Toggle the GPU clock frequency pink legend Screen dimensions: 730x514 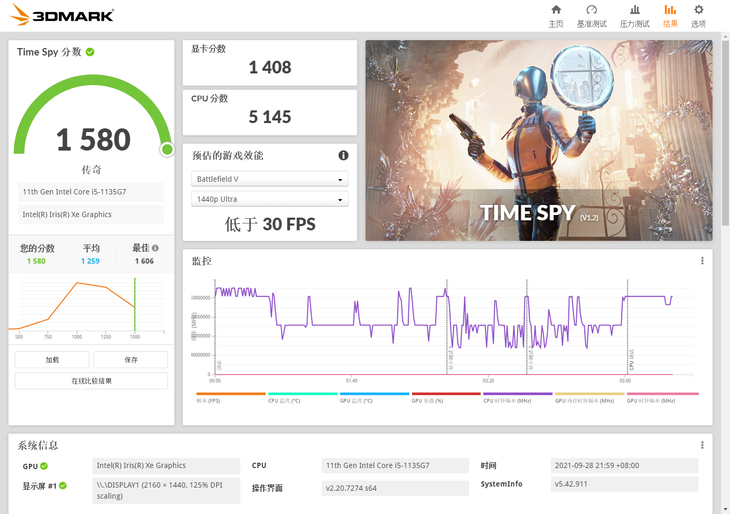662,398
